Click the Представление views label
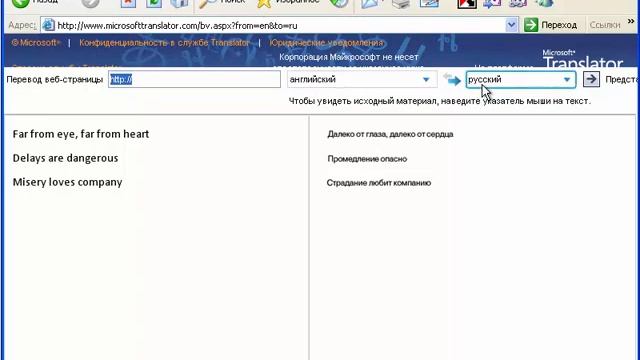The width and height of the screenshot is (640, 360). (x=622, y=79)
